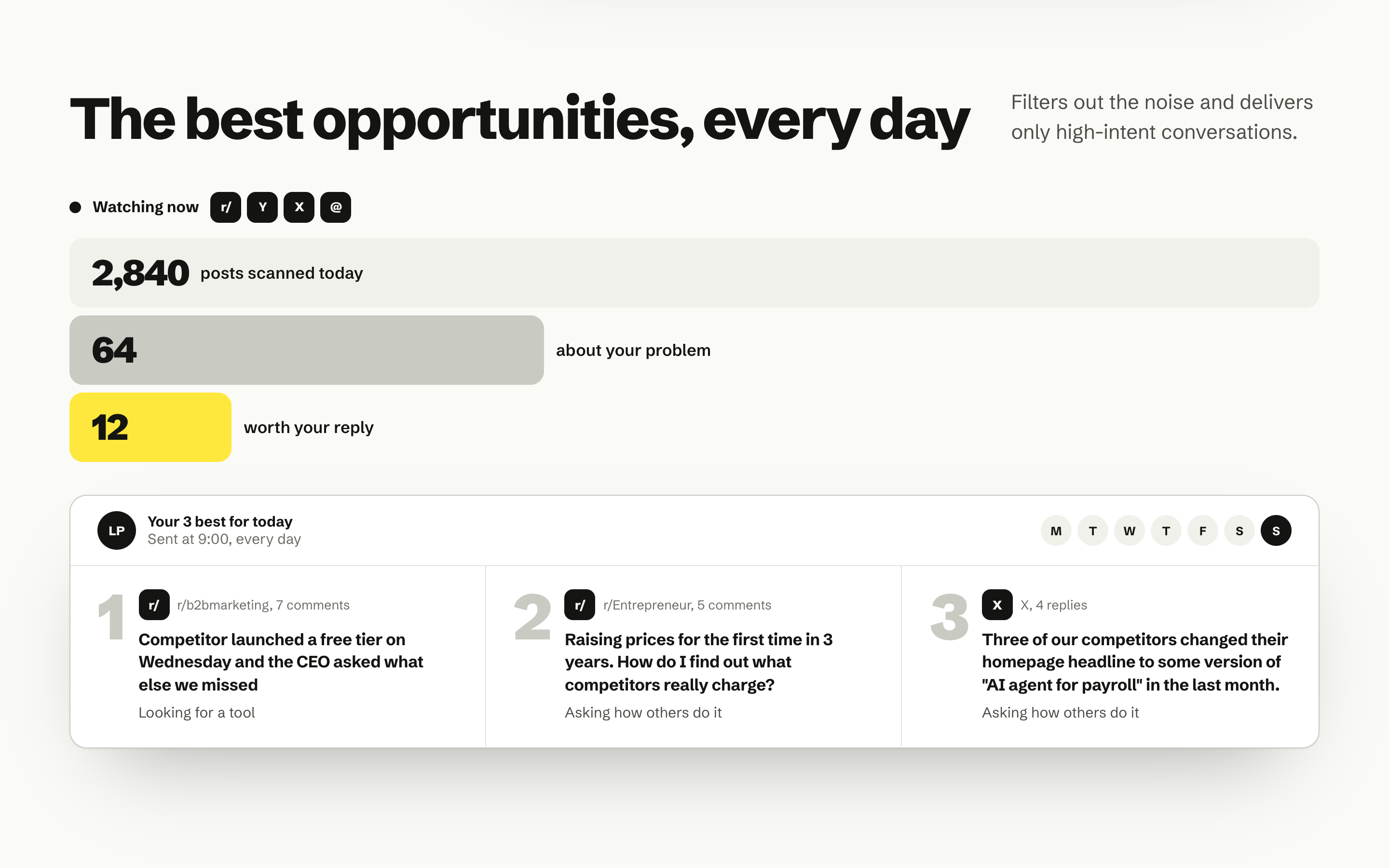
Task: Click the gray 64 about your problem bar
Action: click(307, 350)
